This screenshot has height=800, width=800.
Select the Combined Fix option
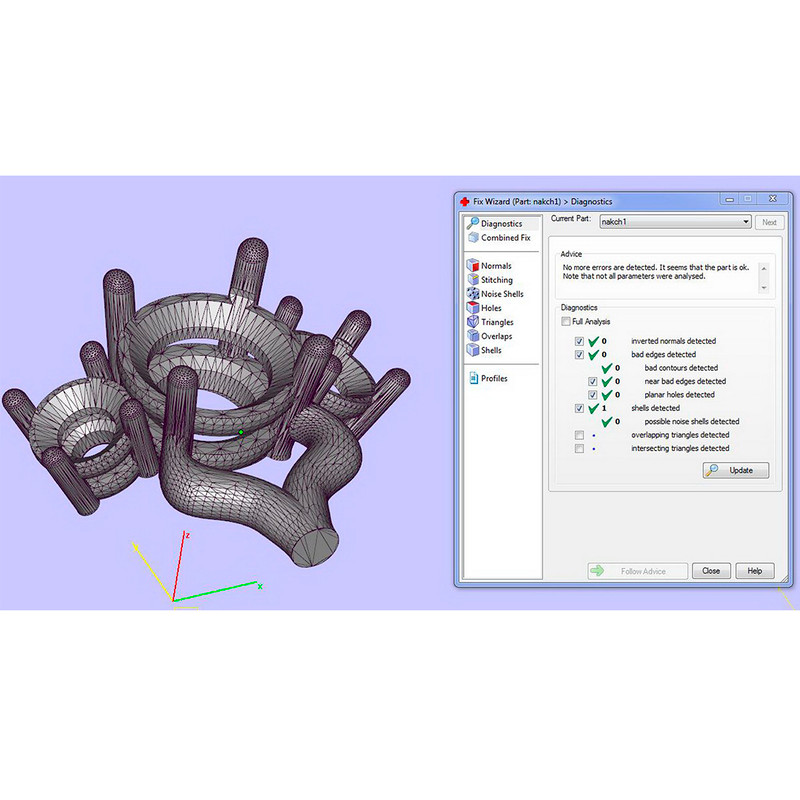(x=505, y=238)
